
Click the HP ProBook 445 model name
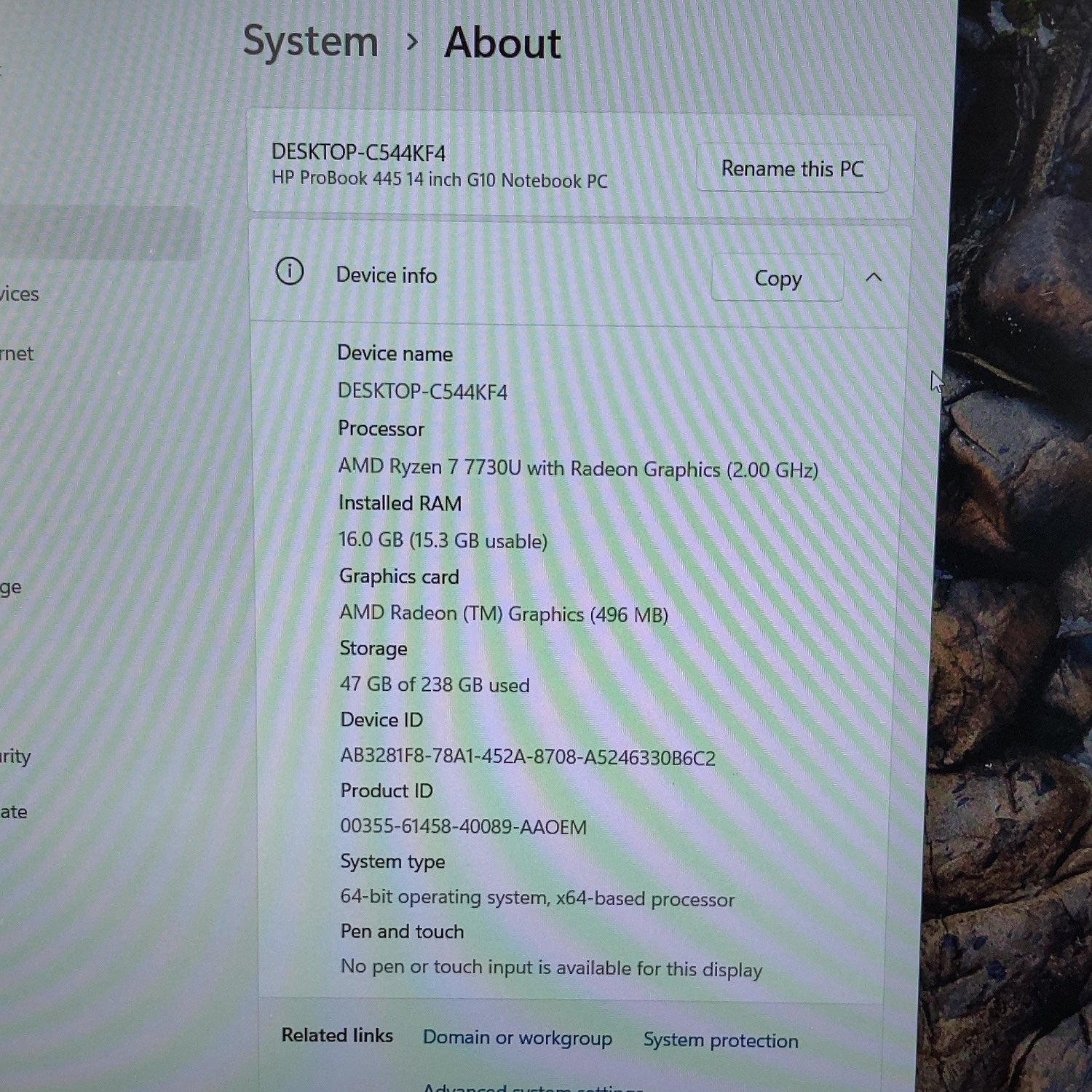(x=440, y=179)
